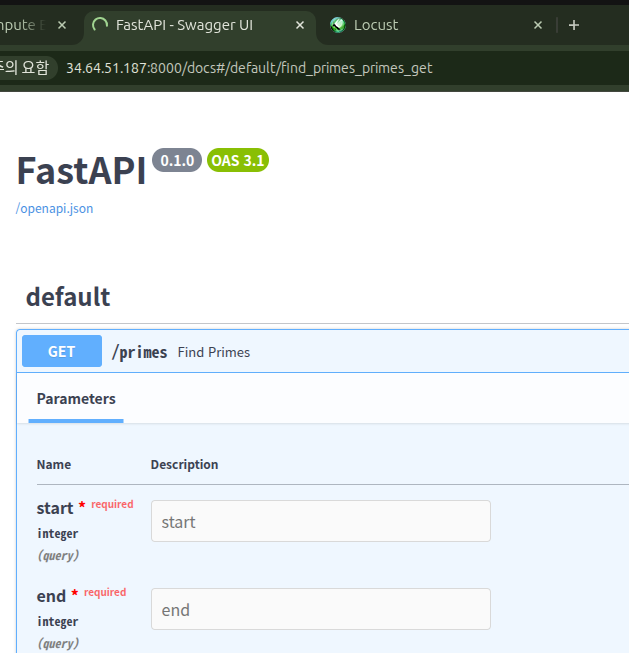Click the end parameter input field

tap(321, 609)
